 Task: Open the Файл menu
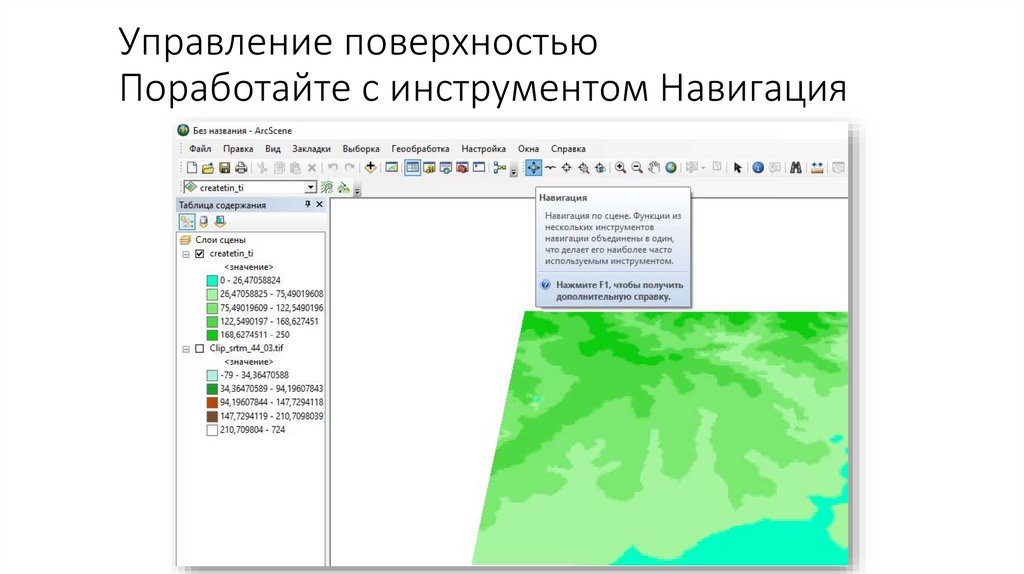[x=200, y=148]
